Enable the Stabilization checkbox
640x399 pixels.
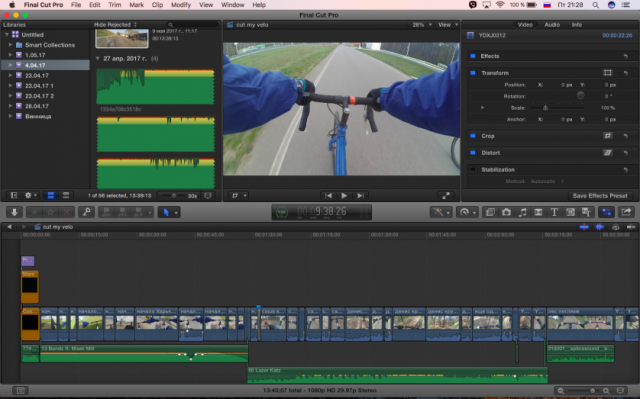473,169
